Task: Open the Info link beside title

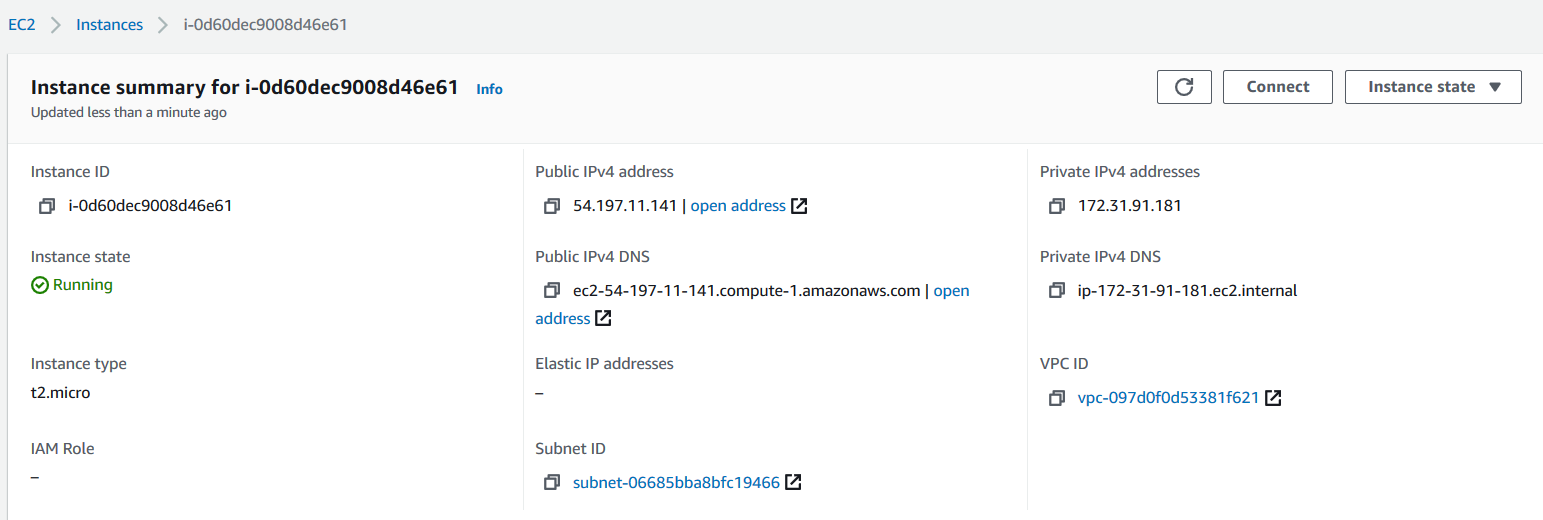Action: (489, 89)
